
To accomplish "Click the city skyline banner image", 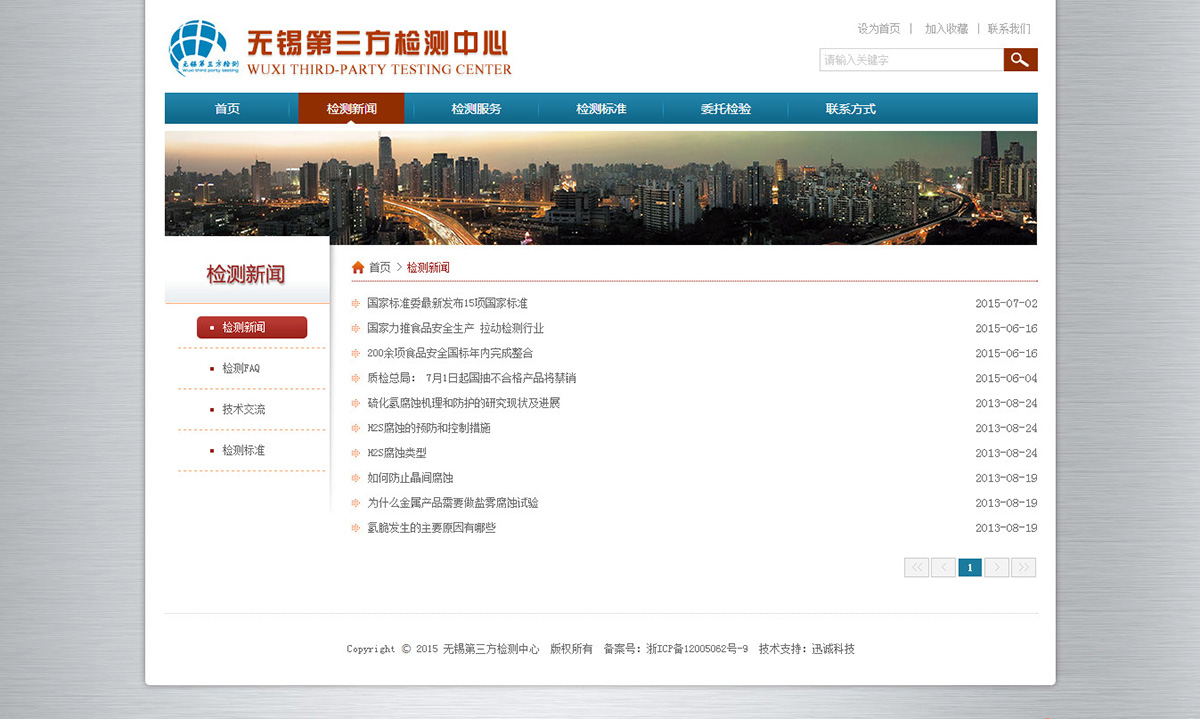I will click(x=600, y=187).
